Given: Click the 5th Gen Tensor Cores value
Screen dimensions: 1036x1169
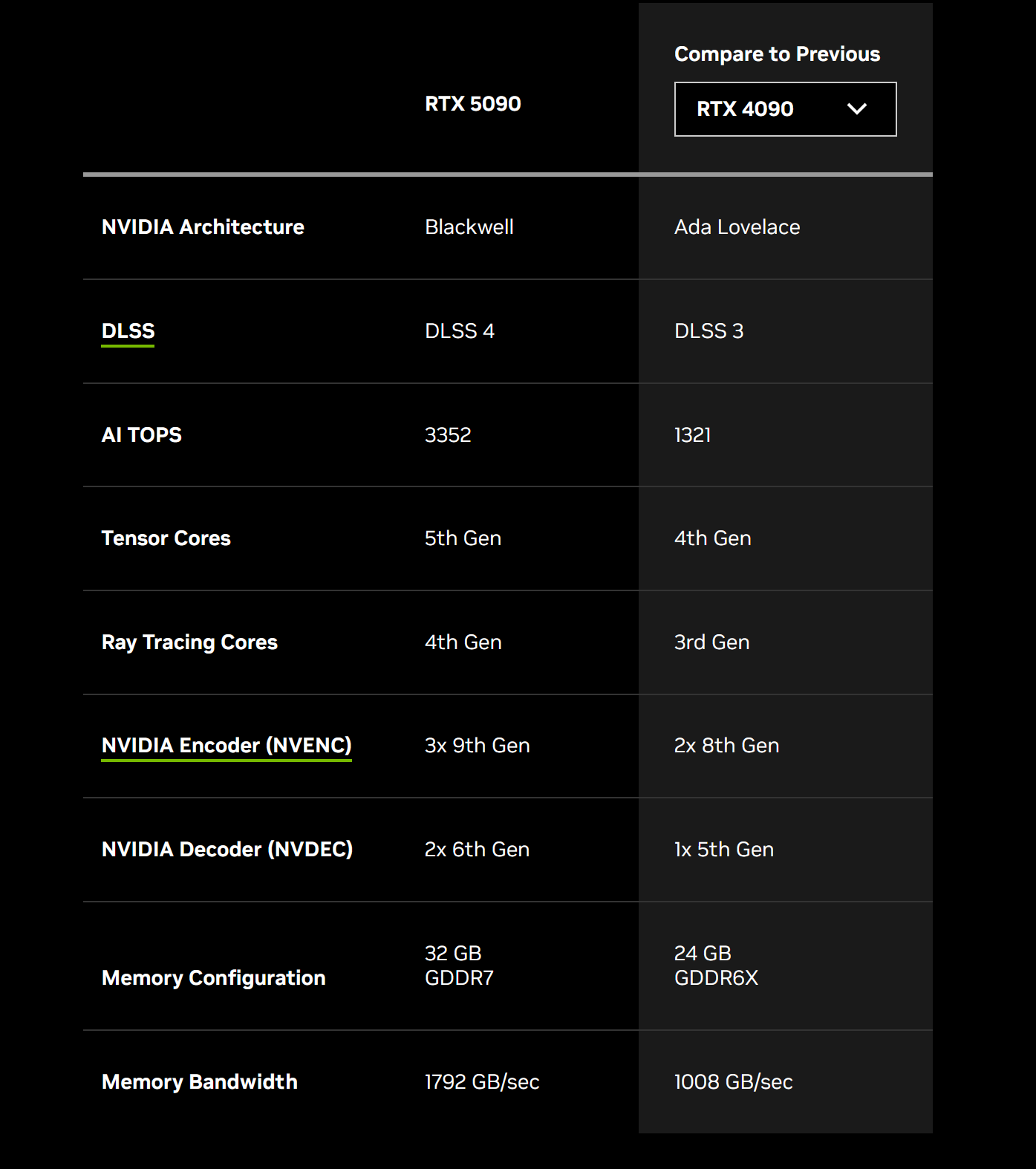Looking at the screenshot, I should pyautogui.click(x=463, y=538).
